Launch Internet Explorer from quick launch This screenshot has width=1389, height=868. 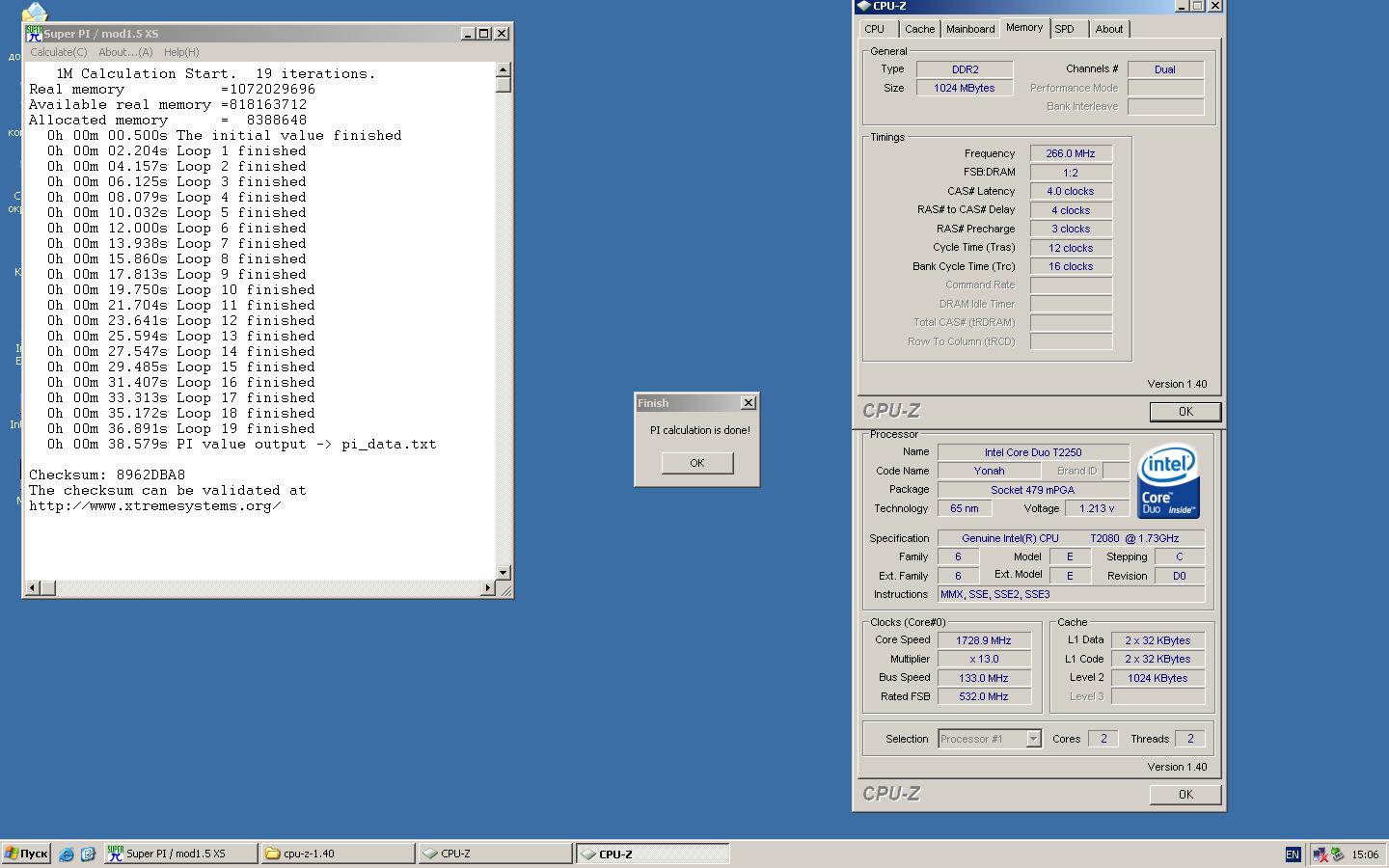click(67, 854)
